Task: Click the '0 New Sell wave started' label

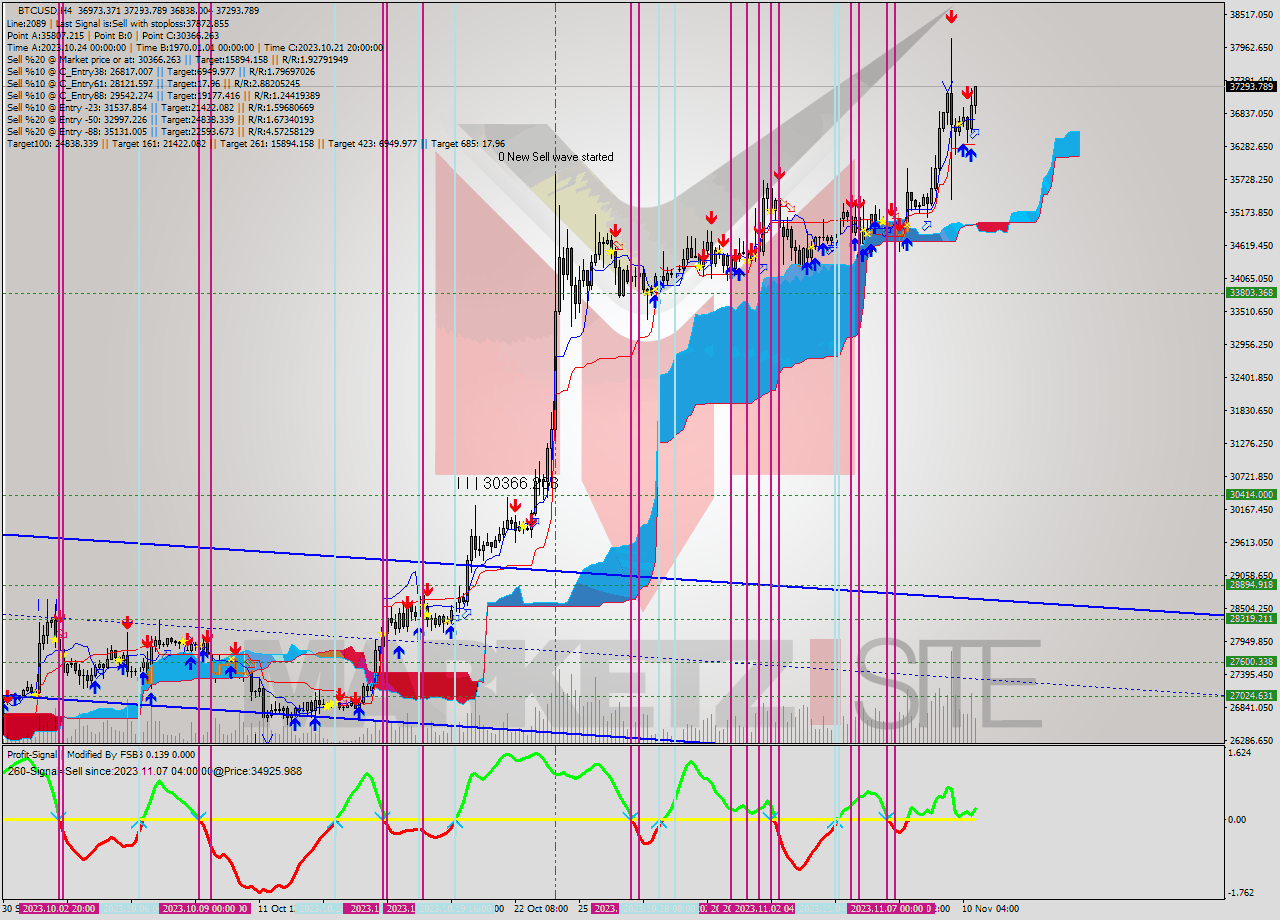Action: click(556, 157)
